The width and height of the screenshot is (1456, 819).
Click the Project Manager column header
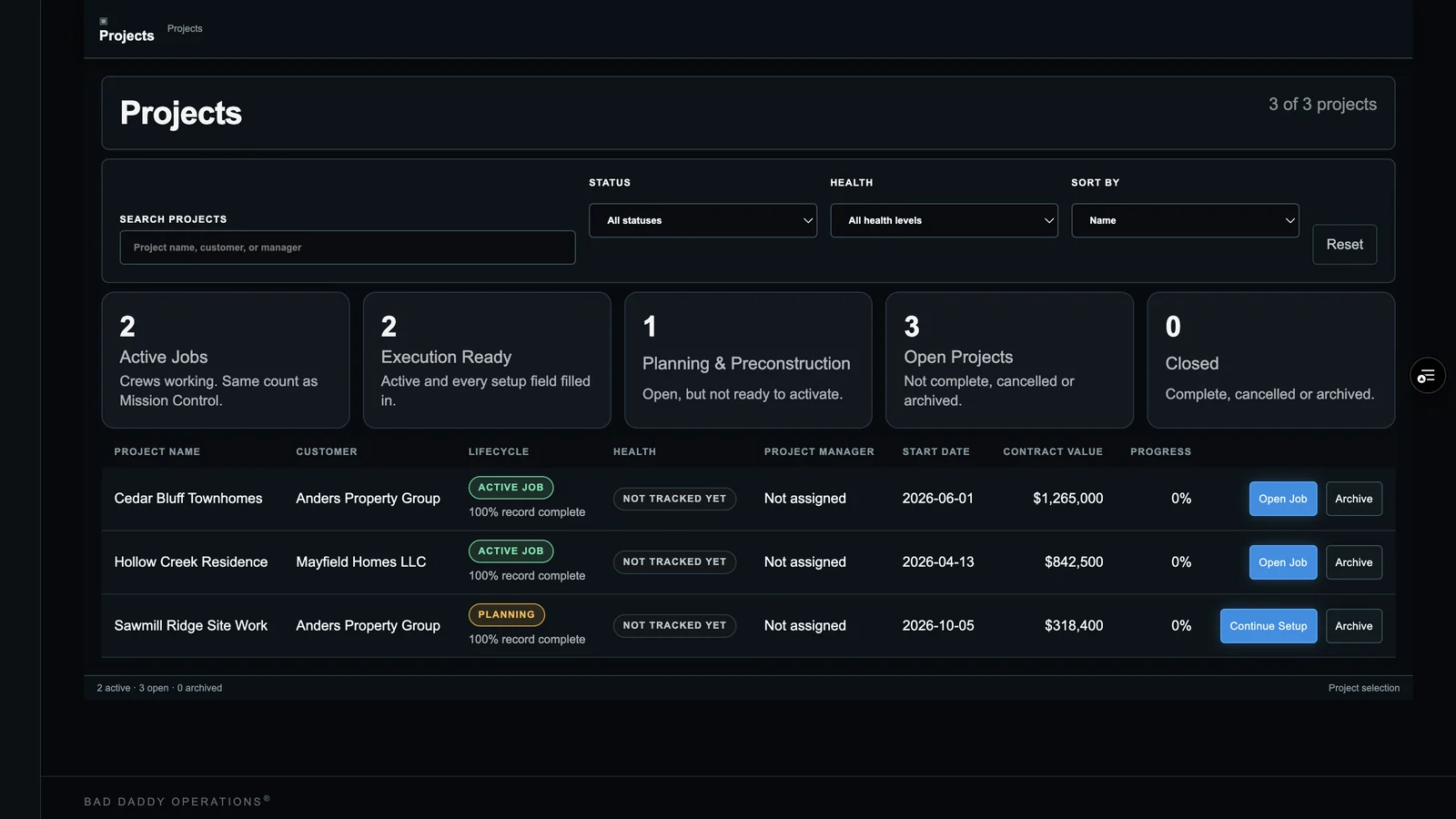819,451
